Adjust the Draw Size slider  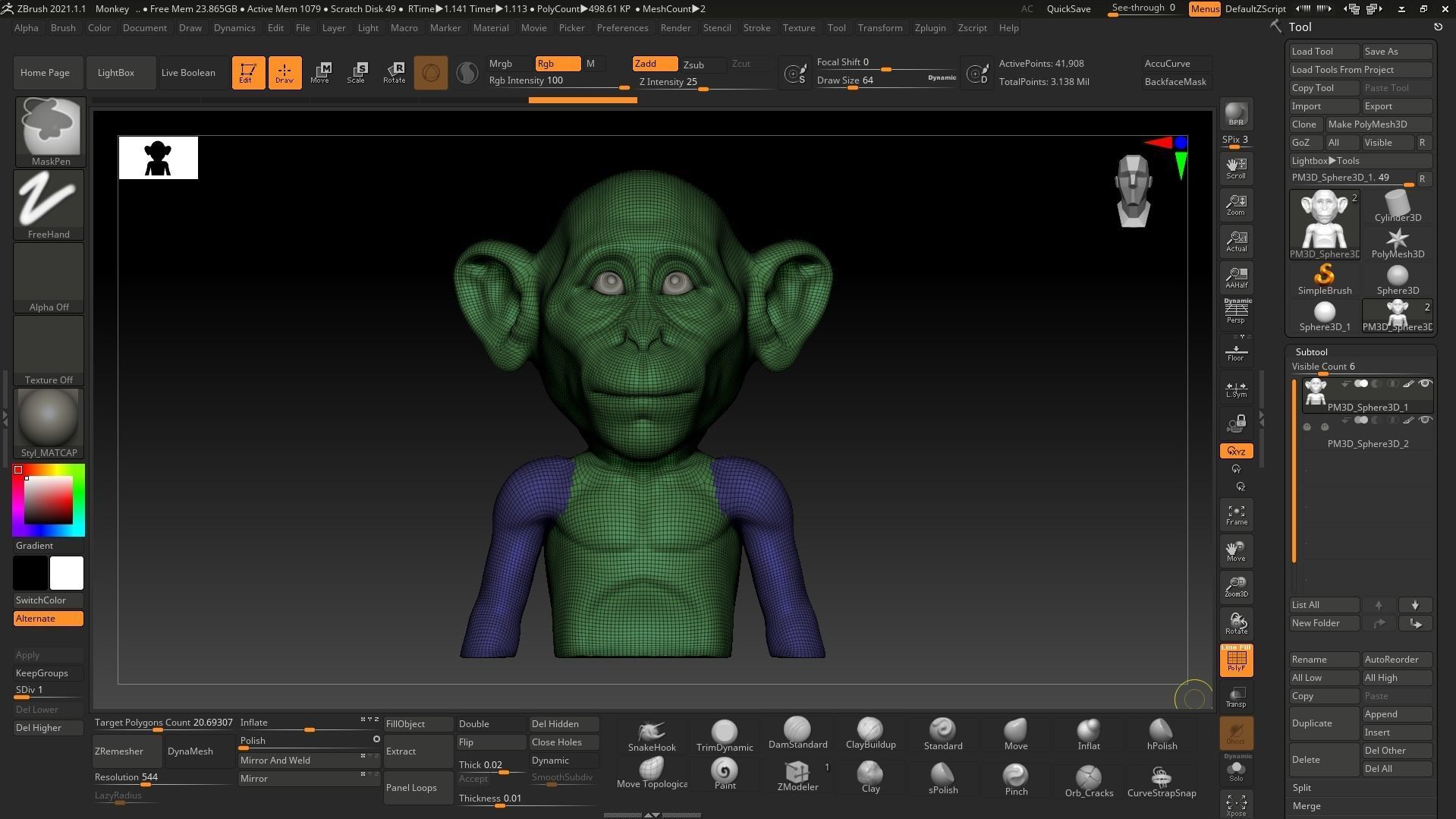click(885, 82)
